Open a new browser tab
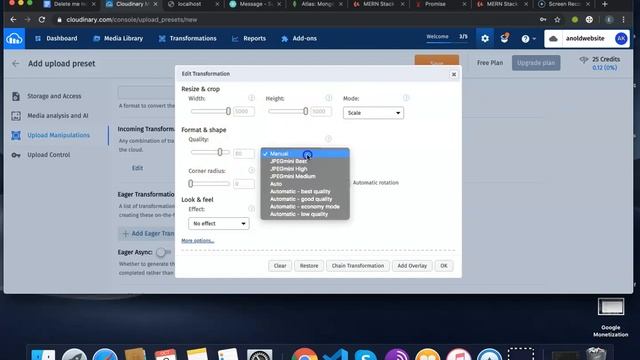The width and height of the screenshot is (640, 360). 604,4
